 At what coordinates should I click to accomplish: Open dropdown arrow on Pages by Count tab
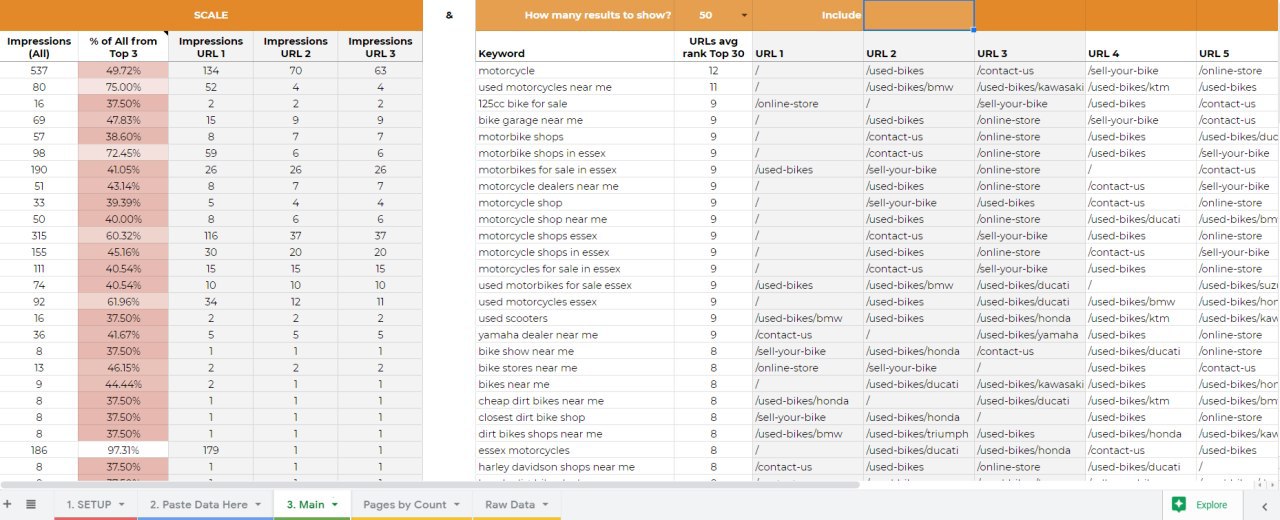point(456,505)
